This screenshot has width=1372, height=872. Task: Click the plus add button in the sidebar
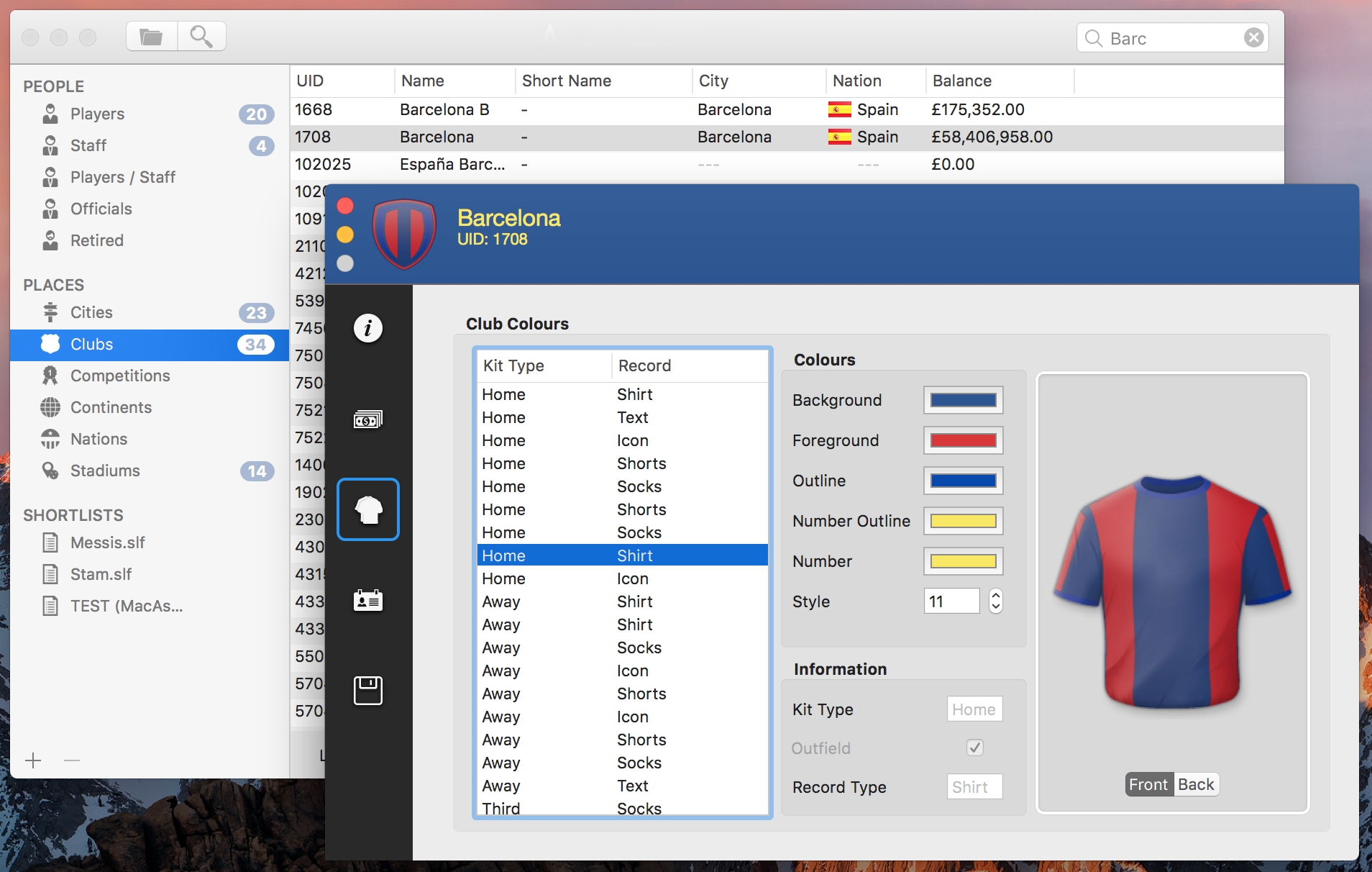point(33,760)
